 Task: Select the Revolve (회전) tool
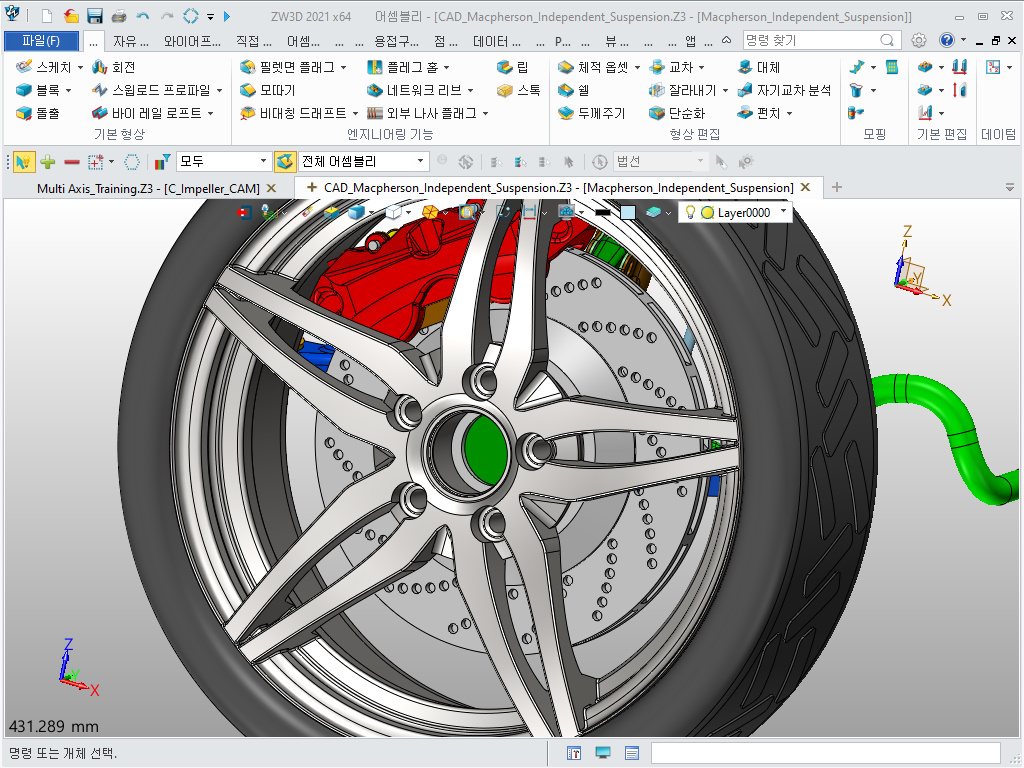coord(114,67)
